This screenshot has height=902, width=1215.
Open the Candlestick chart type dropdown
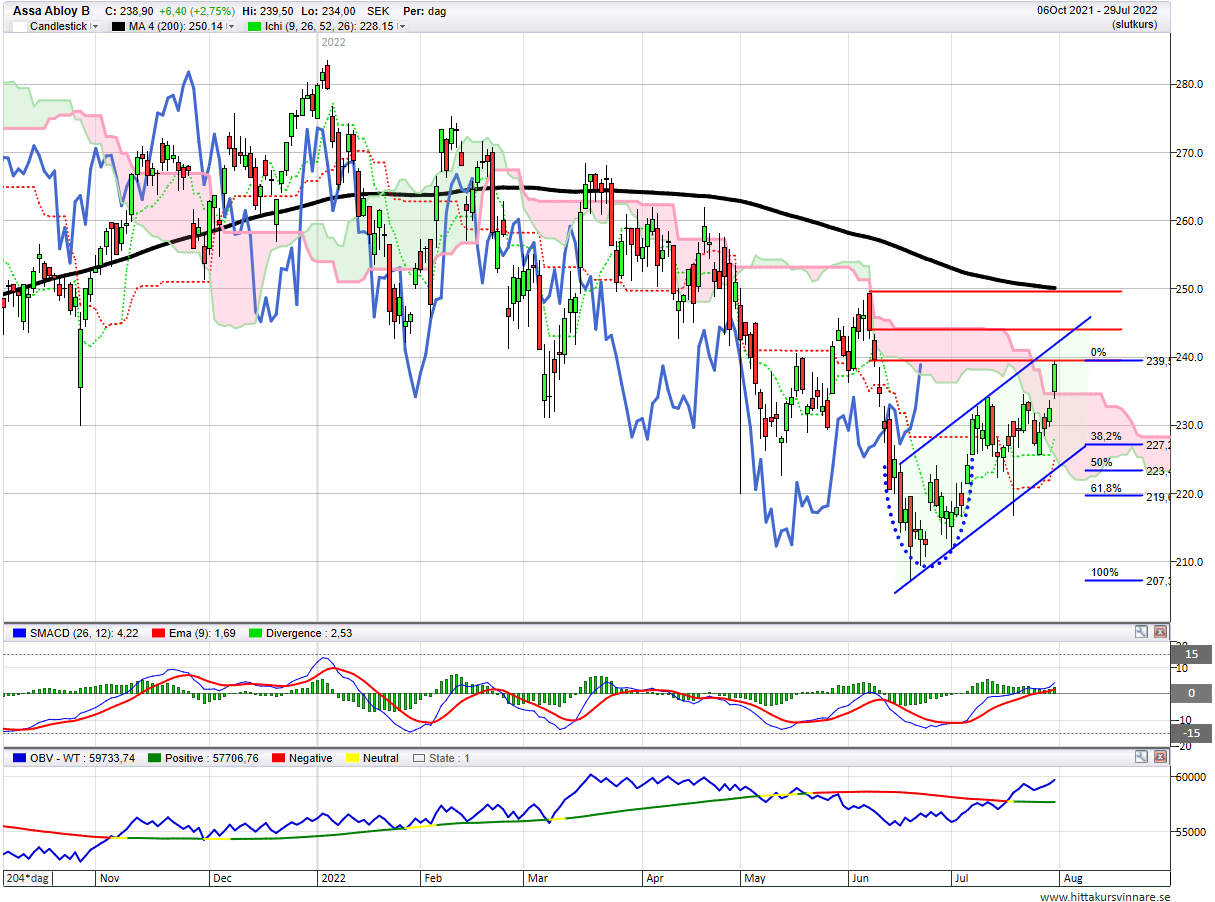click(x=95, y=27)
